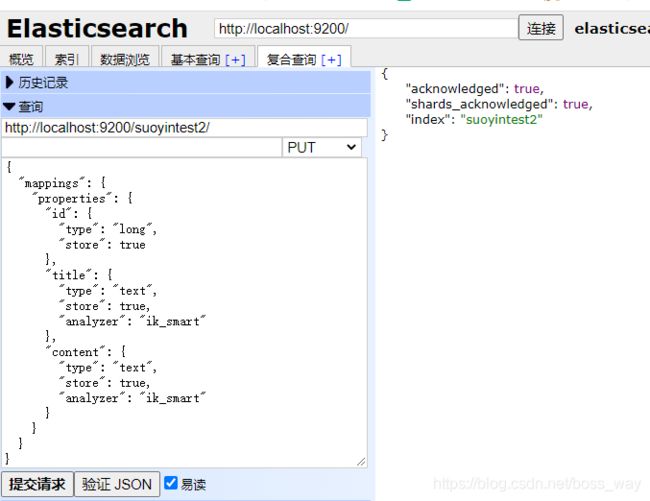The width and height of the screenshot is (650, 501).
Task: Click the 连接 connect button
Action: (541, 28)
